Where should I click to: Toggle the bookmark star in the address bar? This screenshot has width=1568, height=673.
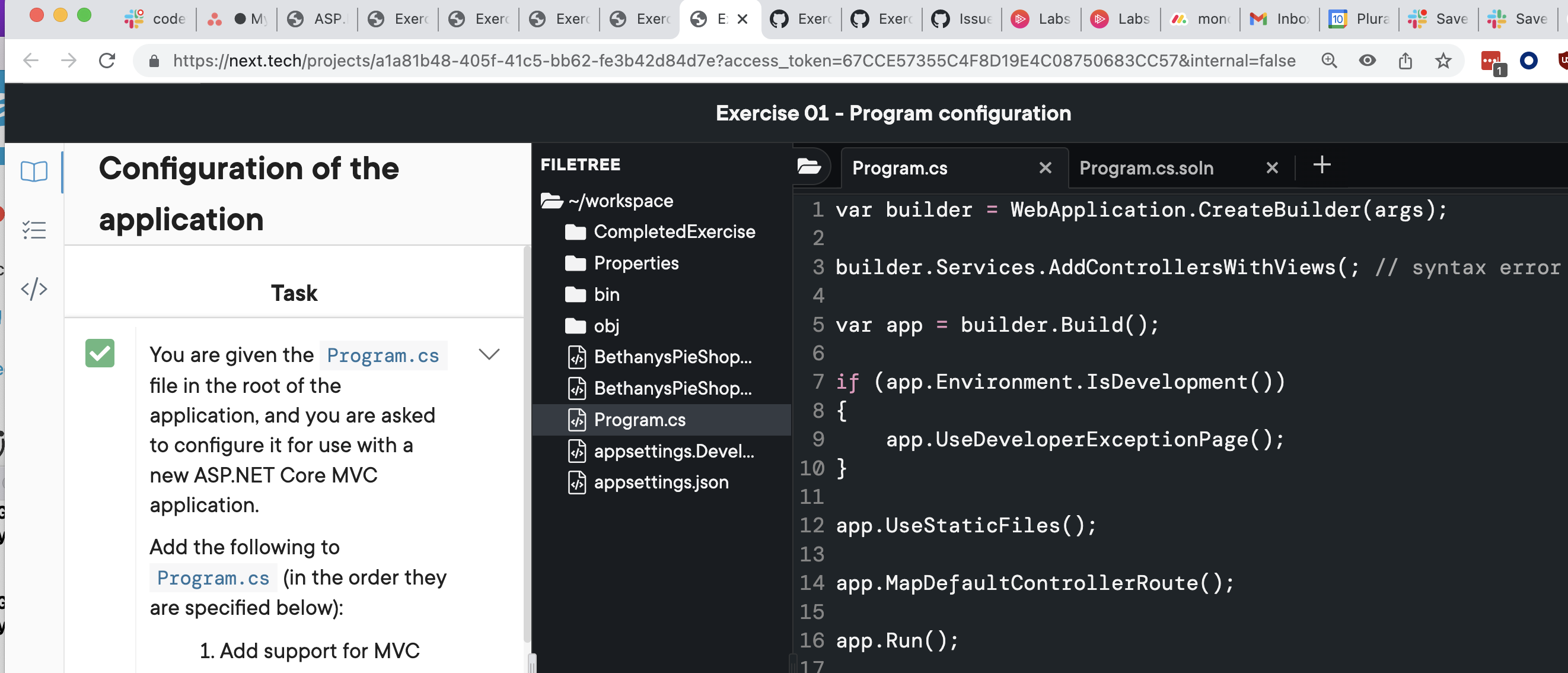tap(1443, 61)
